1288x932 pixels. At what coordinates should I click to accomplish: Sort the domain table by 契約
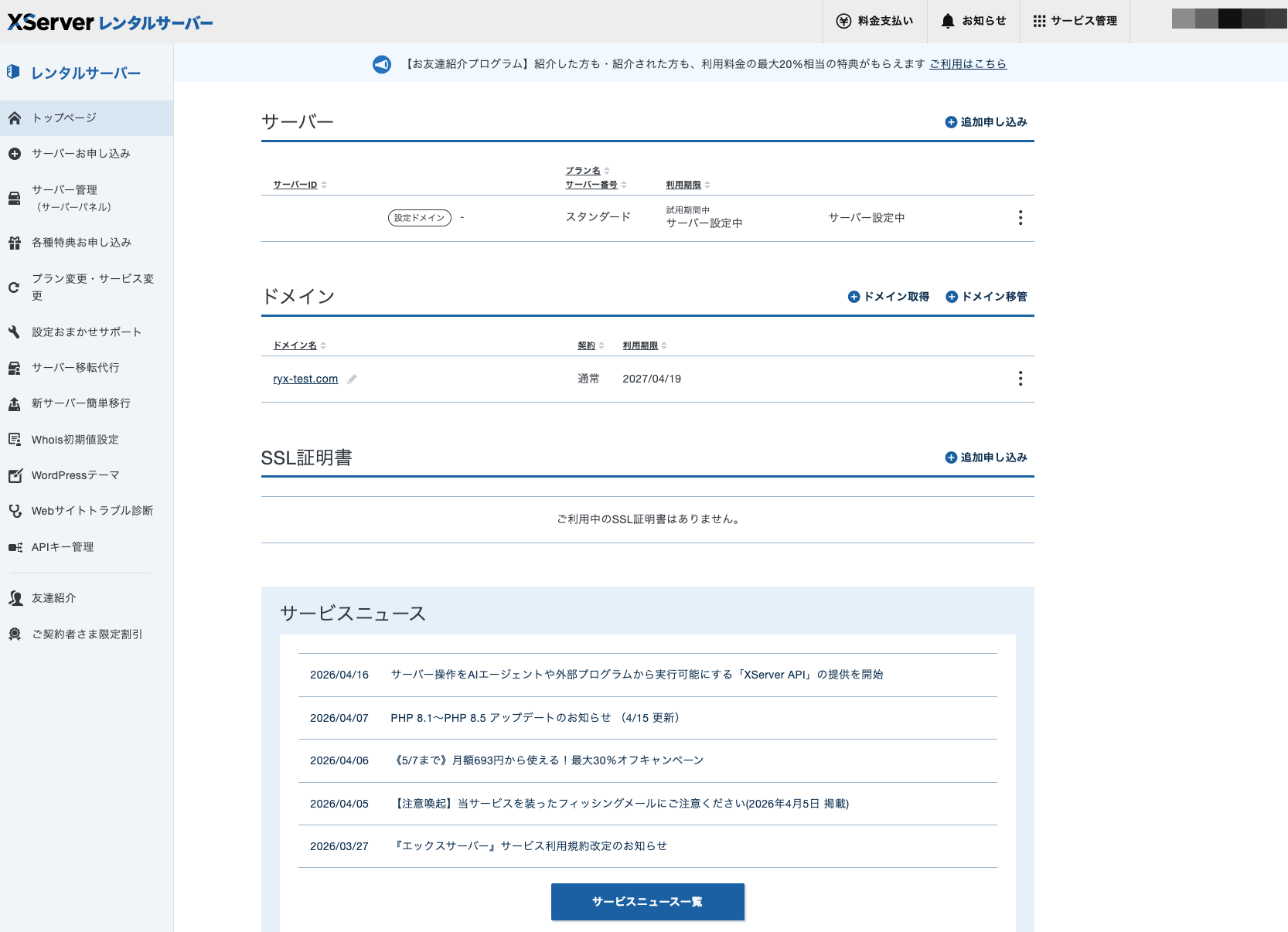point(591,345)
